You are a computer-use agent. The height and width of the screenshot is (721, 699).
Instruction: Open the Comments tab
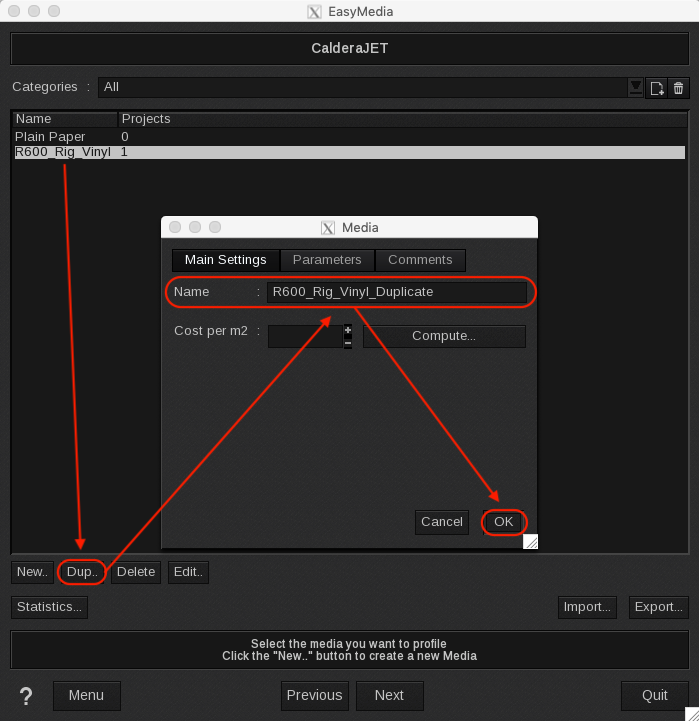pos(420,260)
